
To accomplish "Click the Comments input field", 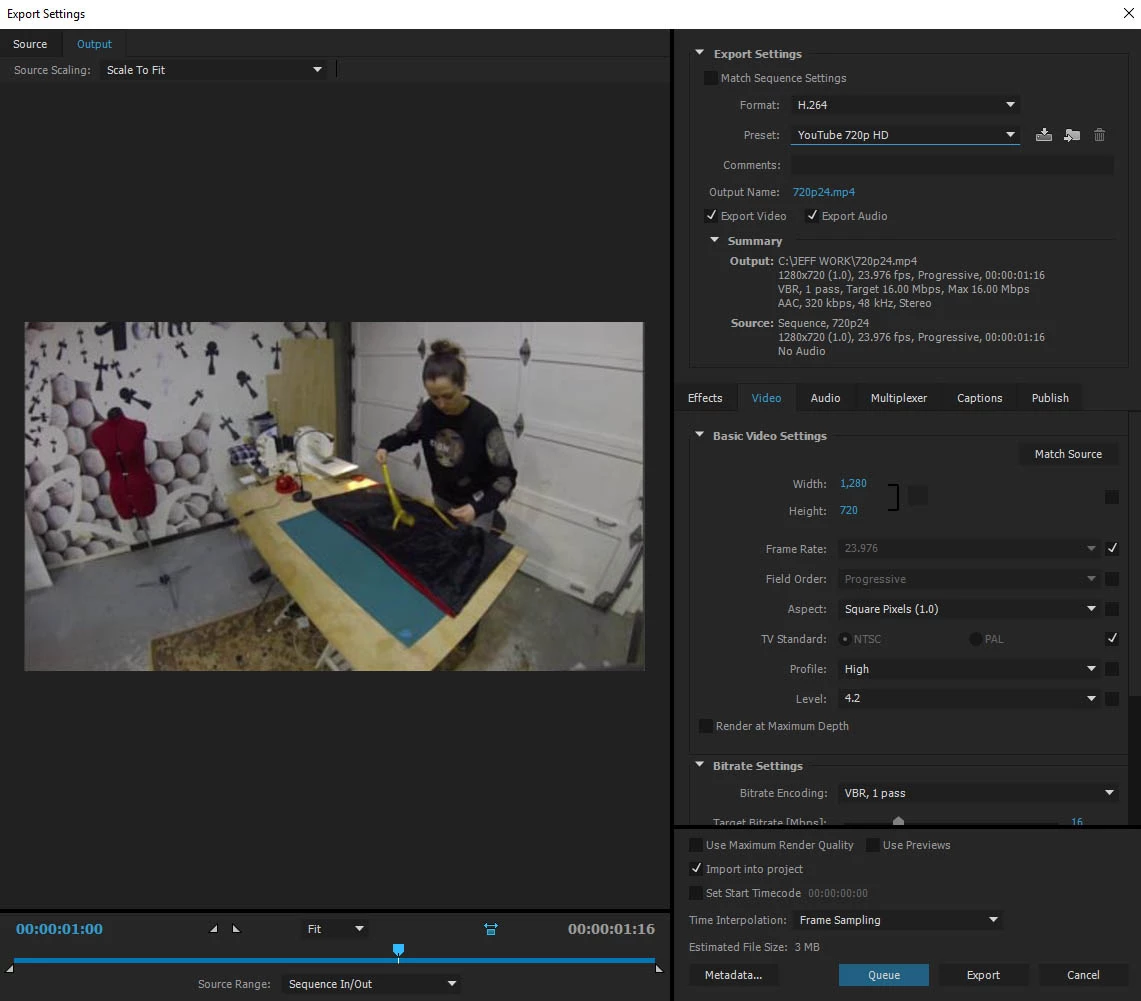I will [x=952, y=165].
